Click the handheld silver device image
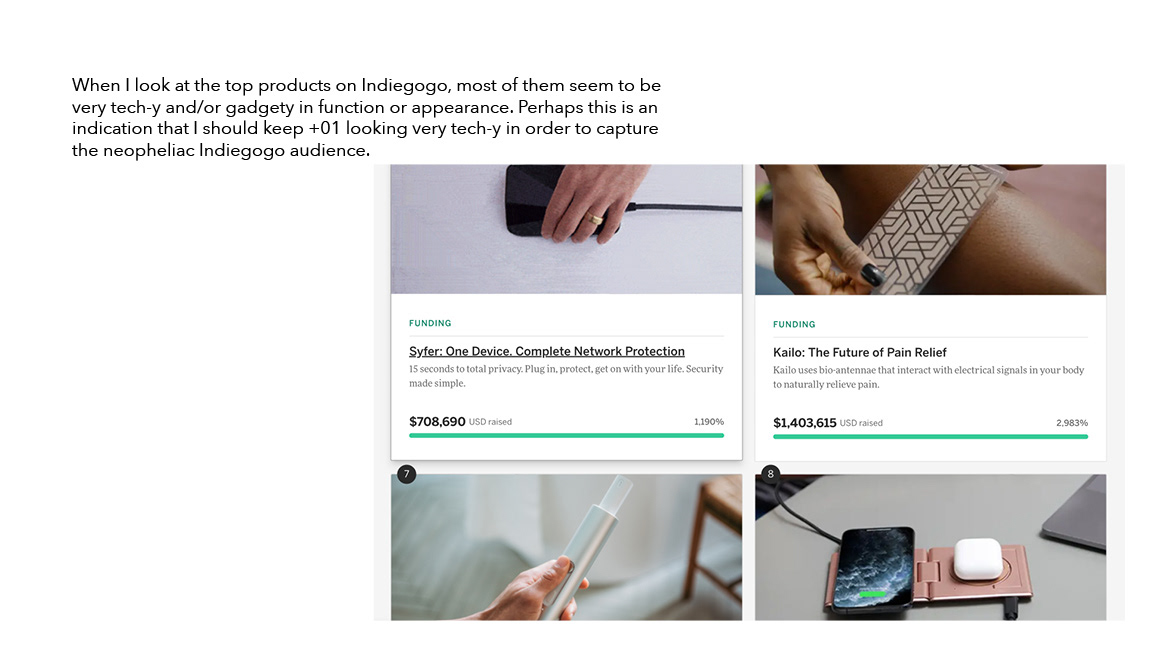 (566, 547)
